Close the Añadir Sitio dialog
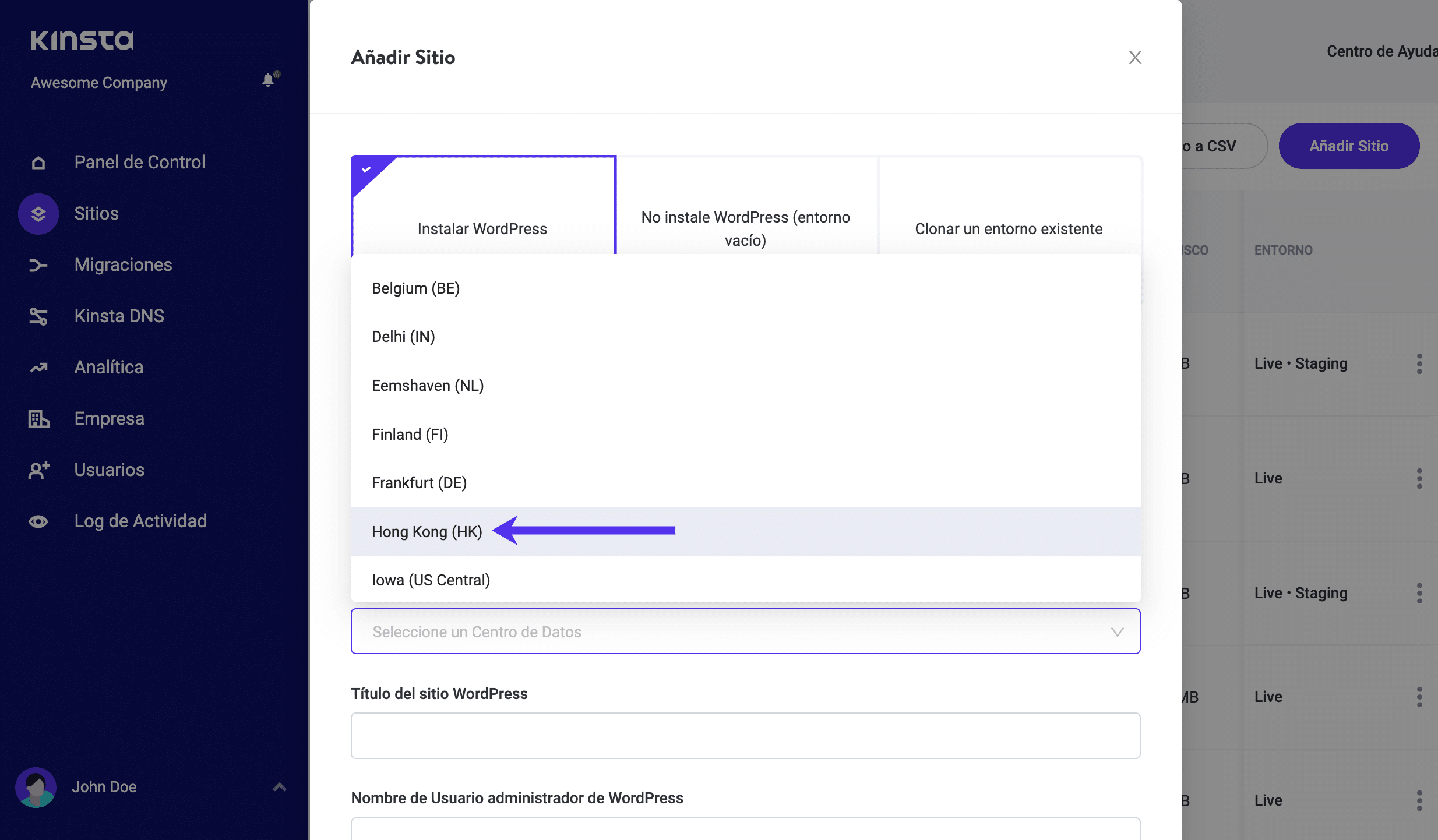This screenshot has height=840, width=1438. click(x=1134, y=57)
